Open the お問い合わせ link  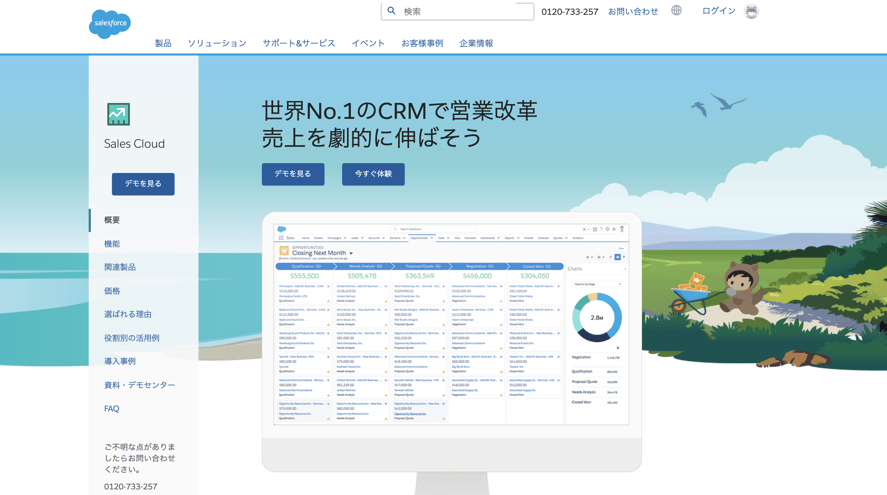coord(633,11)
